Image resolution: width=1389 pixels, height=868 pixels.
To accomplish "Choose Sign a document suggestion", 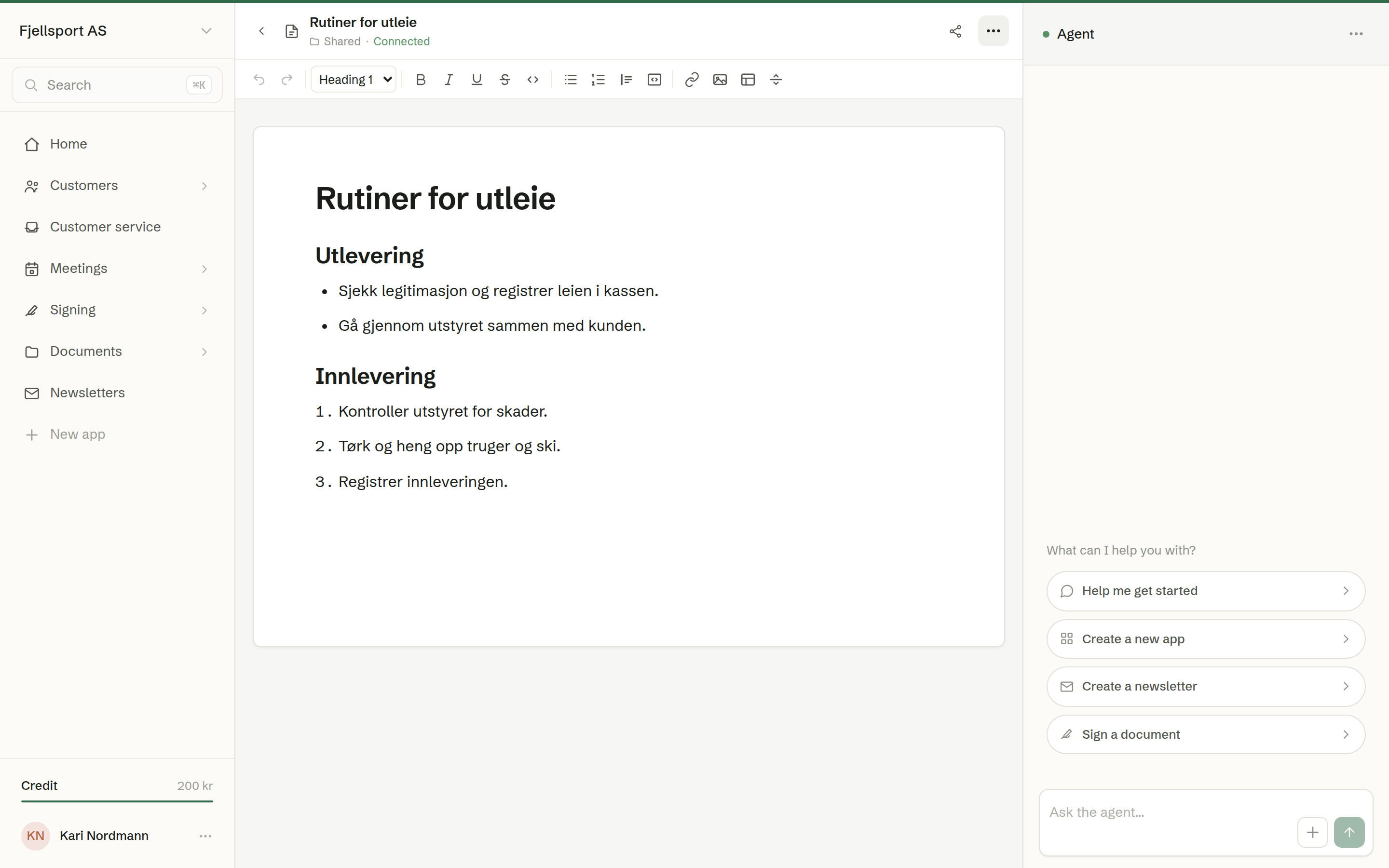I will pos(1205,734).
